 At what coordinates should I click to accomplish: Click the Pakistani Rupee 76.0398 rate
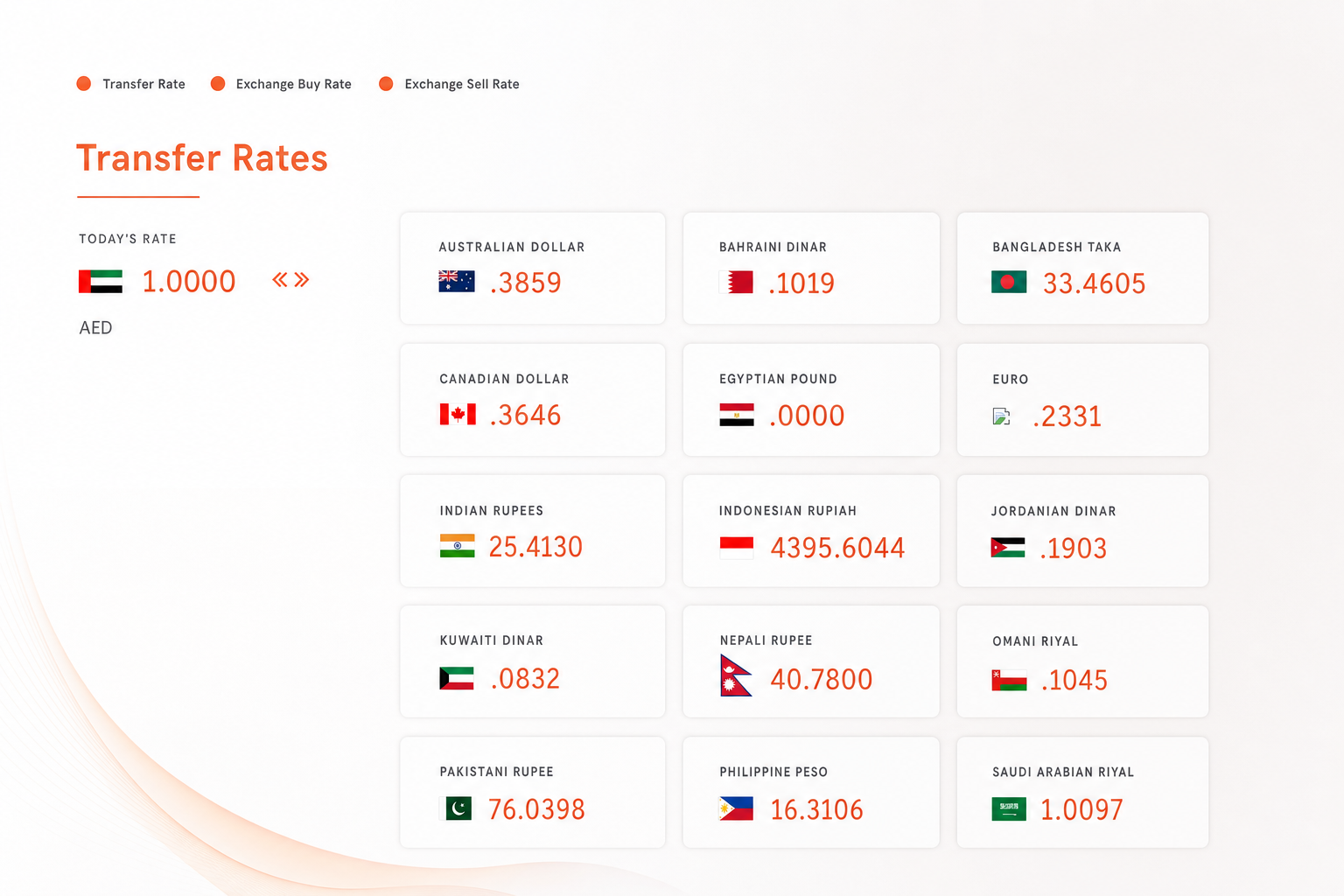[x=536, y=809]
